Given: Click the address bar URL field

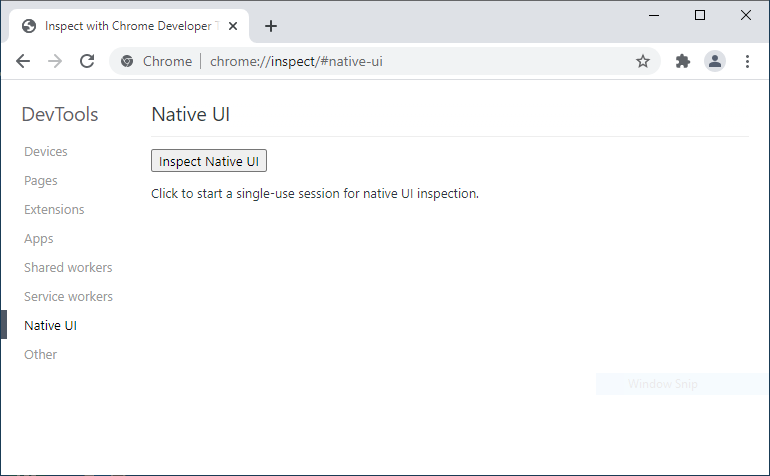Looking at the screenshot, I should tap(400, 61).
